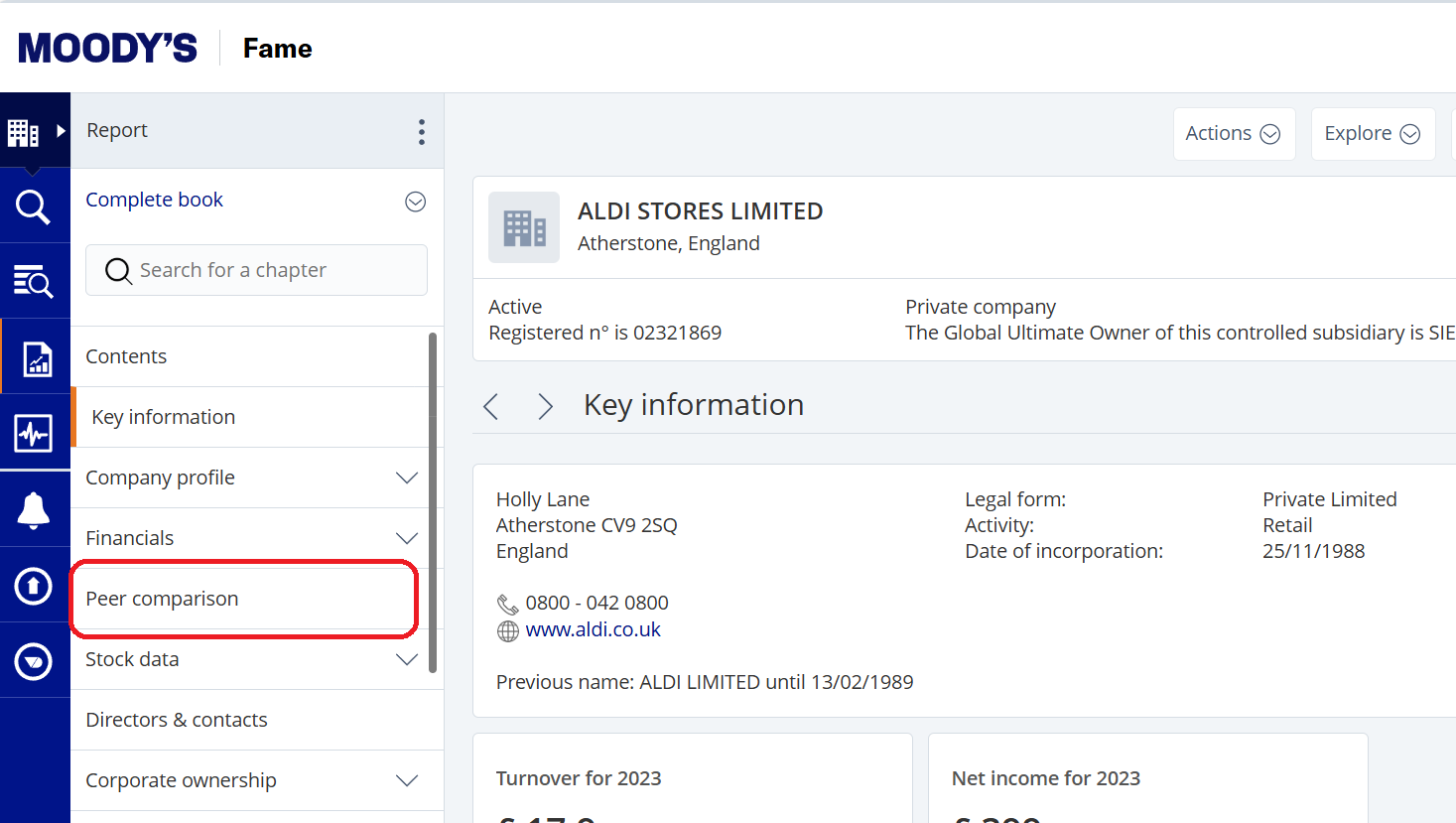This screenshot has height=823, width=1456.
Task: Go to previous chapter arrow
Action: click(490, 406)
